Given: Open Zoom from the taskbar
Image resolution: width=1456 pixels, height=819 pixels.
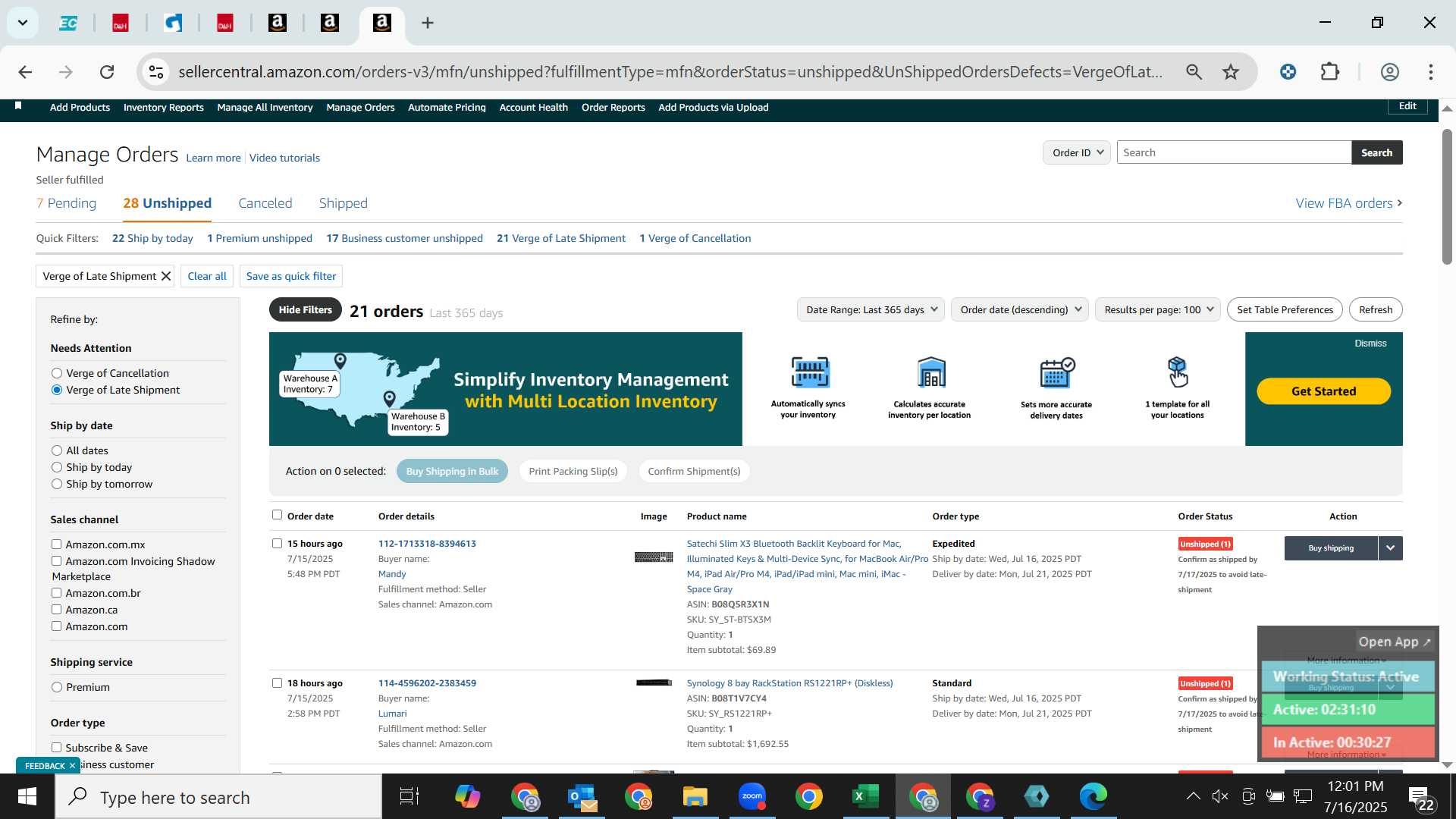Looking at the screenshot, I should click(752, 797).
